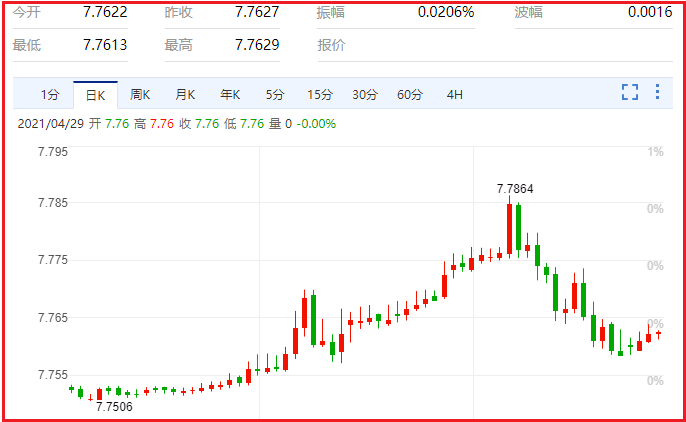Image resolution: width=686 pixels, height=422 pixels.
Task: Click the red candlestick above the 7.7506 label
Action: [99, 394]
